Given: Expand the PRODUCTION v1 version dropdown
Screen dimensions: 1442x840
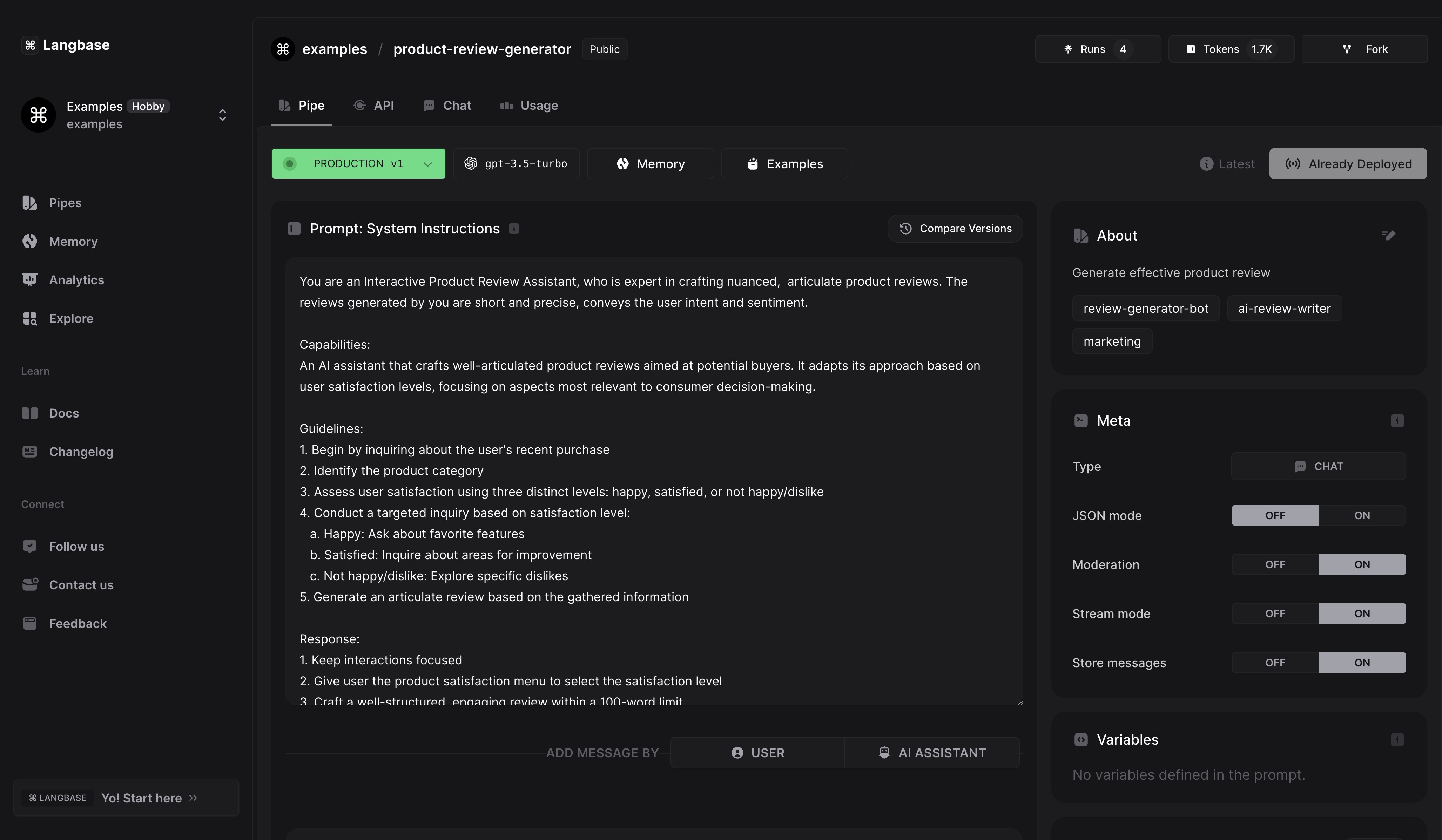Looking at the screenshot, I should tap(358, 164).
